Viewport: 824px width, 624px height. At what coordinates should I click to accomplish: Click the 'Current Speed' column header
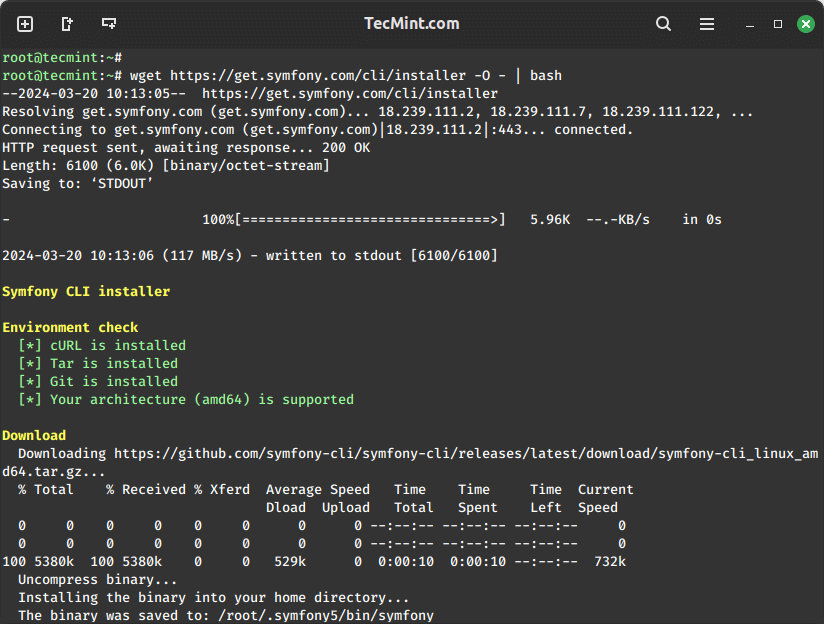[605, 498]
